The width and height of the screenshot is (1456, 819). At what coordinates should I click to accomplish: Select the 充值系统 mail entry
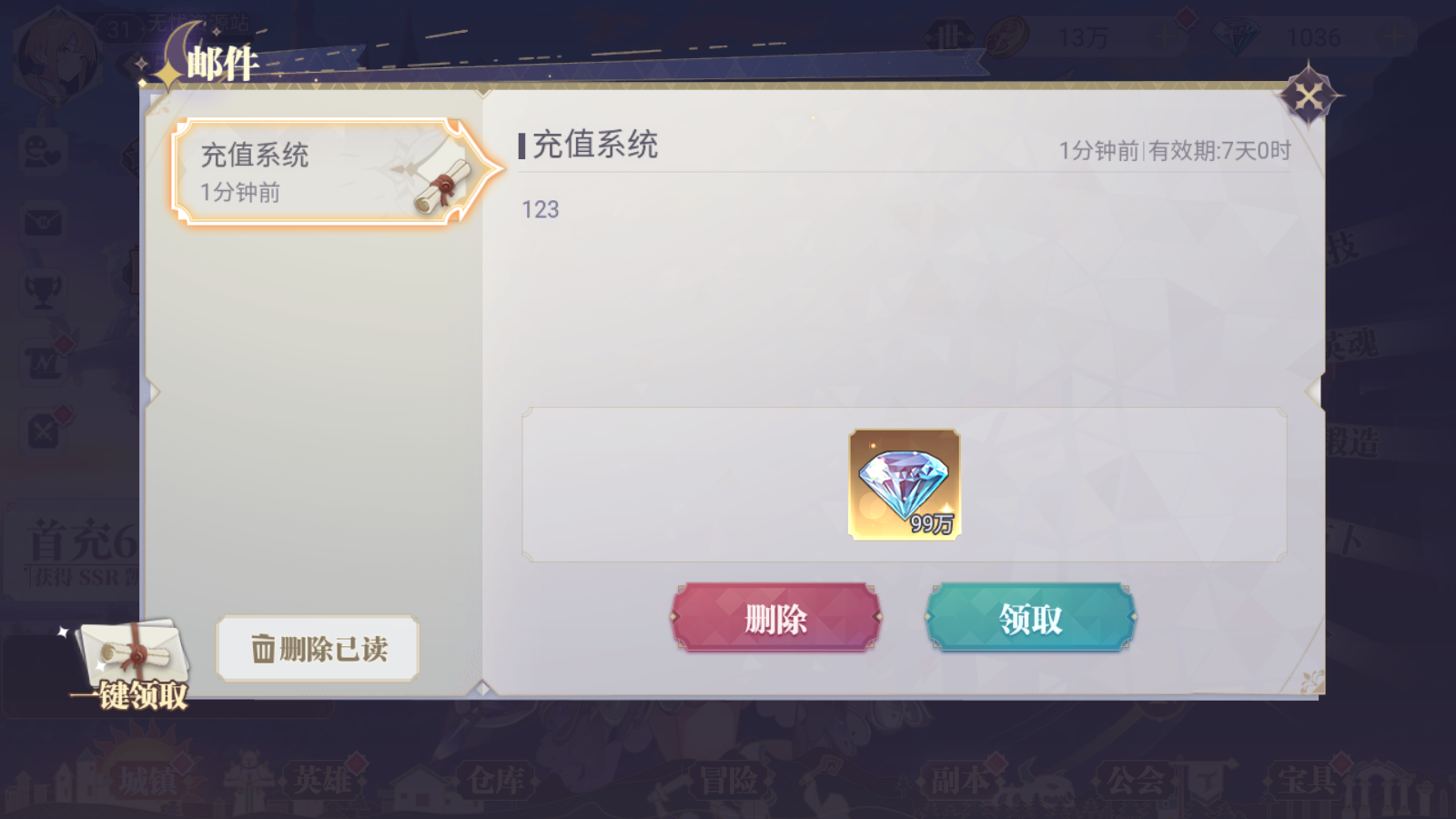pos(324,171)
